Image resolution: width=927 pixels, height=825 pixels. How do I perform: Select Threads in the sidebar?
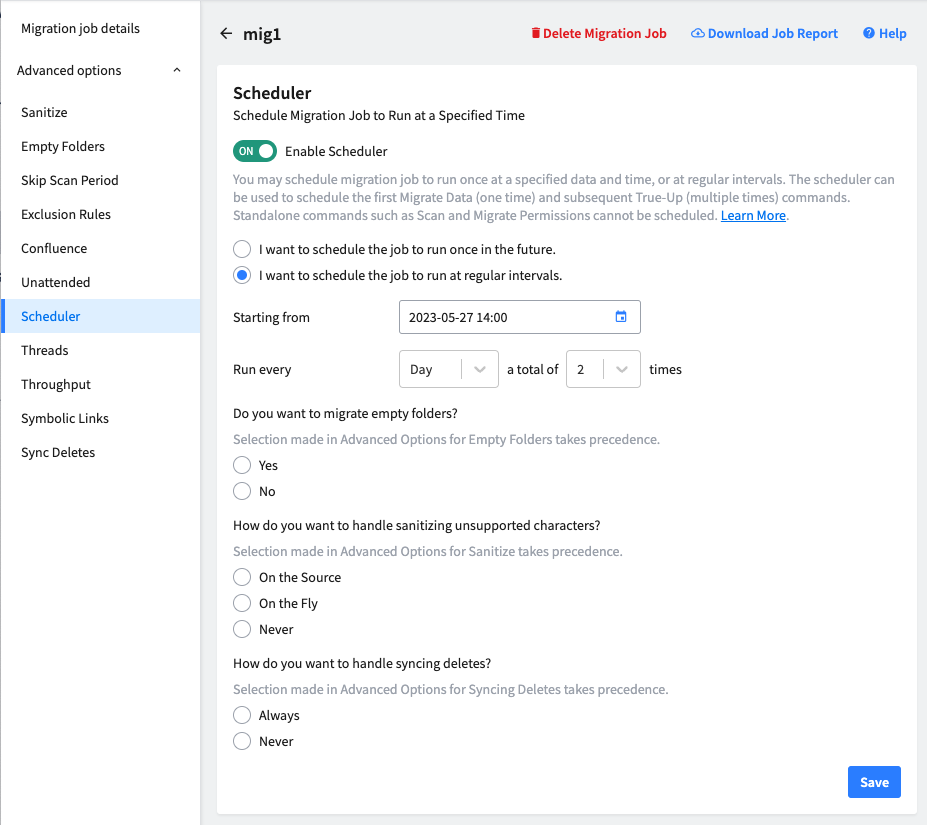tap(44, 350)
